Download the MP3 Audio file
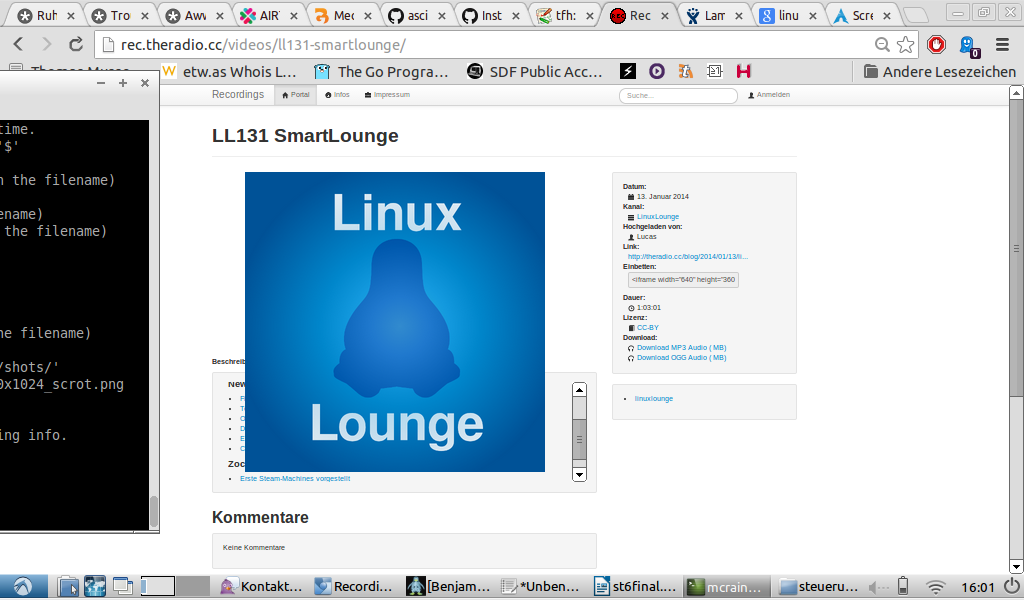Image resolution: width=1024 pixels, height=600 pixels. click(681, 348)
